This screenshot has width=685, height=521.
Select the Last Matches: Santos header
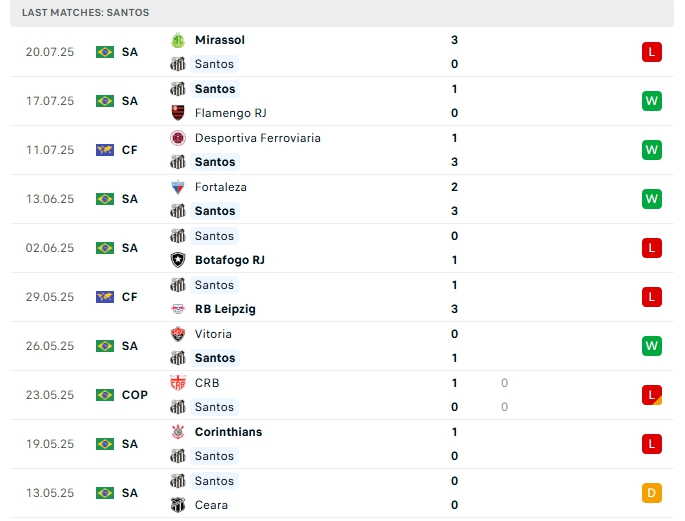[x=86, y=12]
